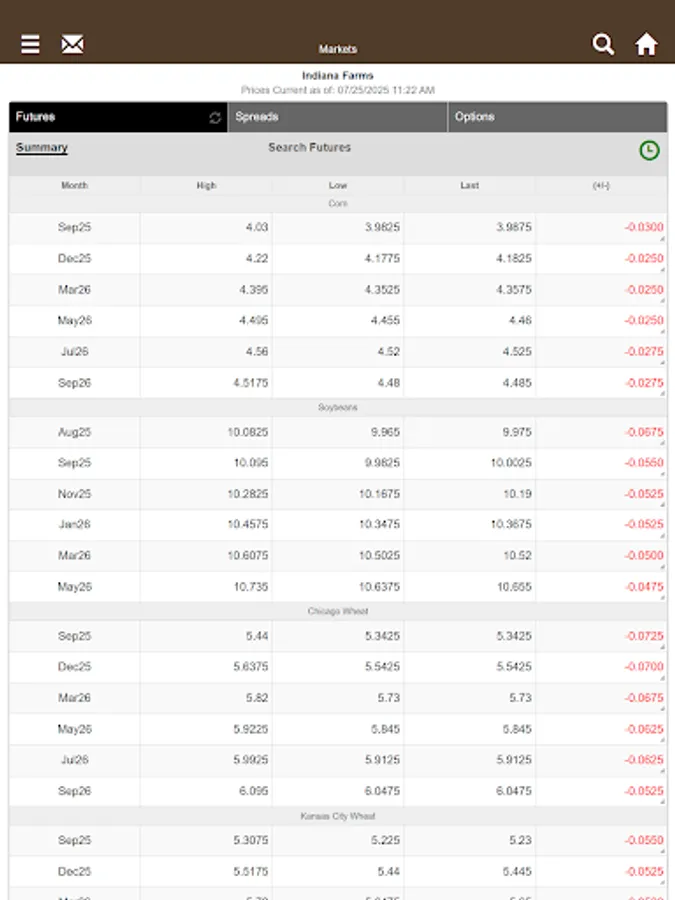Tap the Last column header
Viewport: 675px width, 900px height.
[x=470, y=185]
